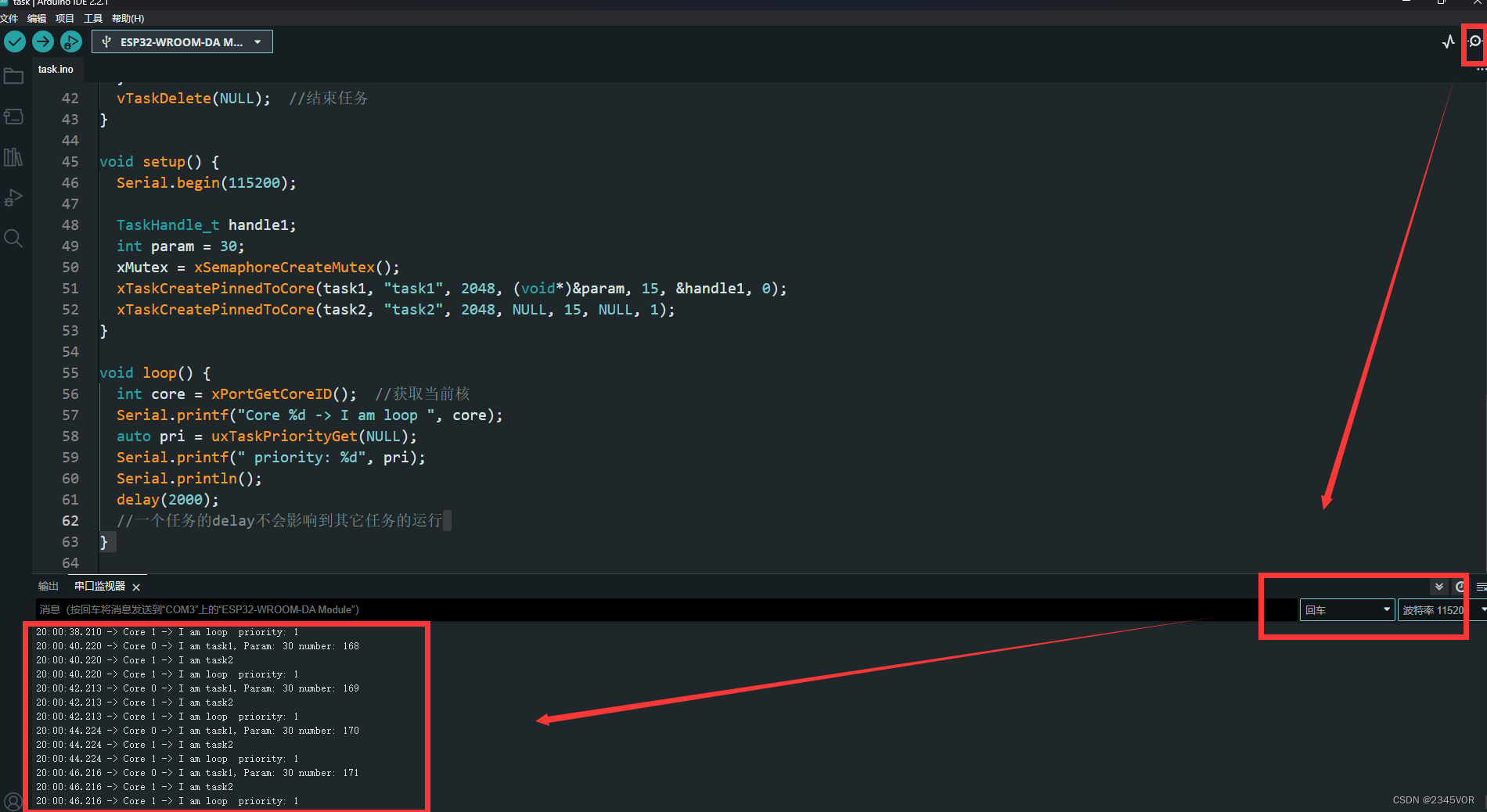The width and height of the screenshot is (1487, 812).
Task: Click the 'Serial.println();' code line
Action: click(x=189, y=479)
